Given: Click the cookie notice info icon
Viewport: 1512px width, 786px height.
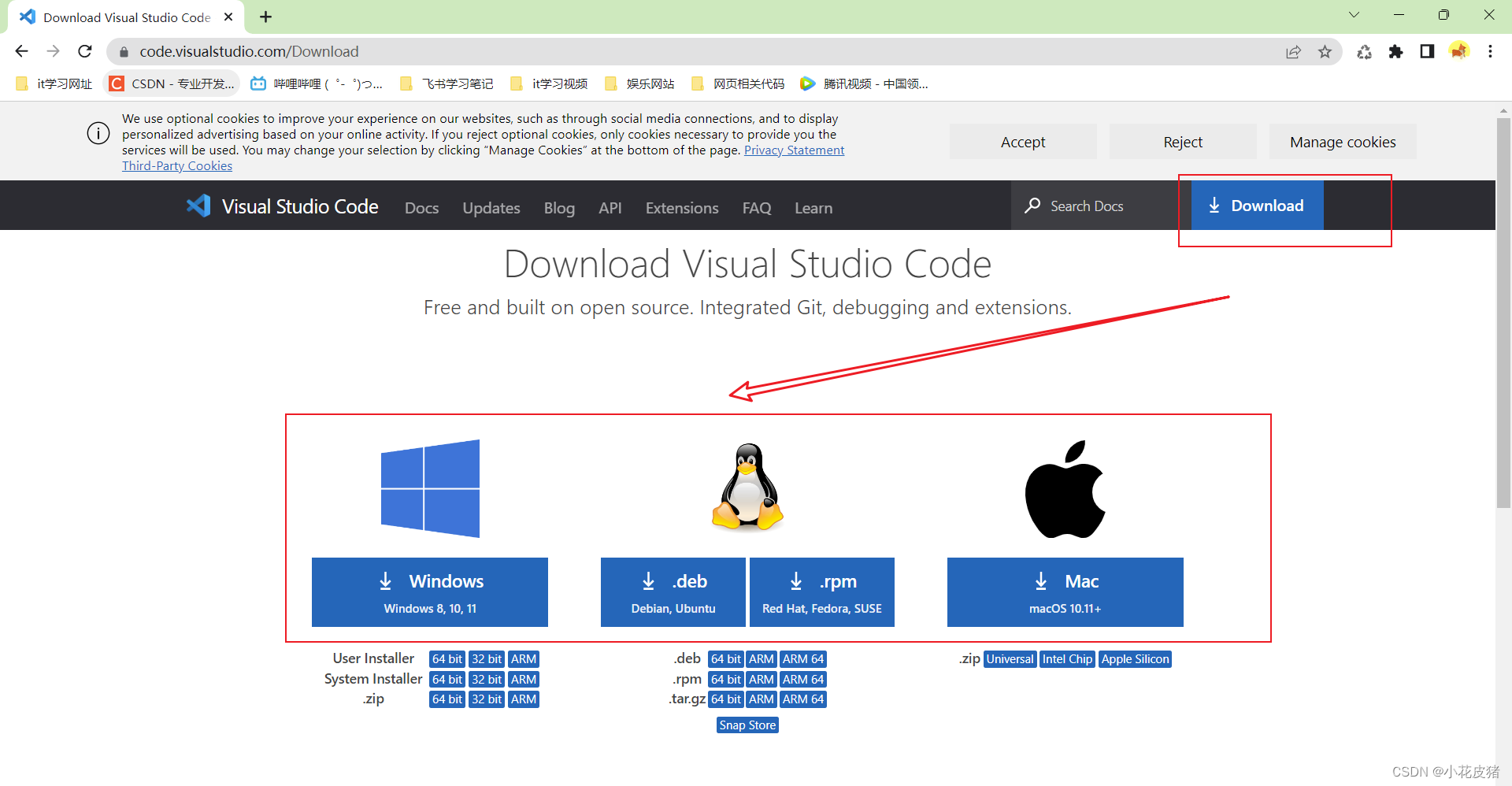Looking at the screenshot, I should [x=98, y=133].
